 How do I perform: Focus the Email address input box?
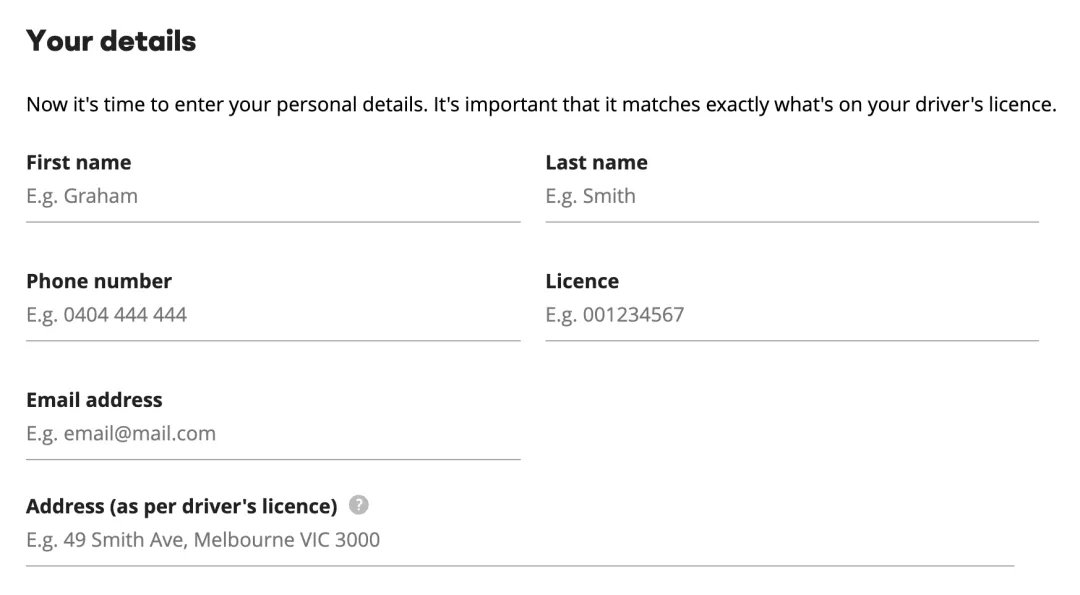pos(273,434)
